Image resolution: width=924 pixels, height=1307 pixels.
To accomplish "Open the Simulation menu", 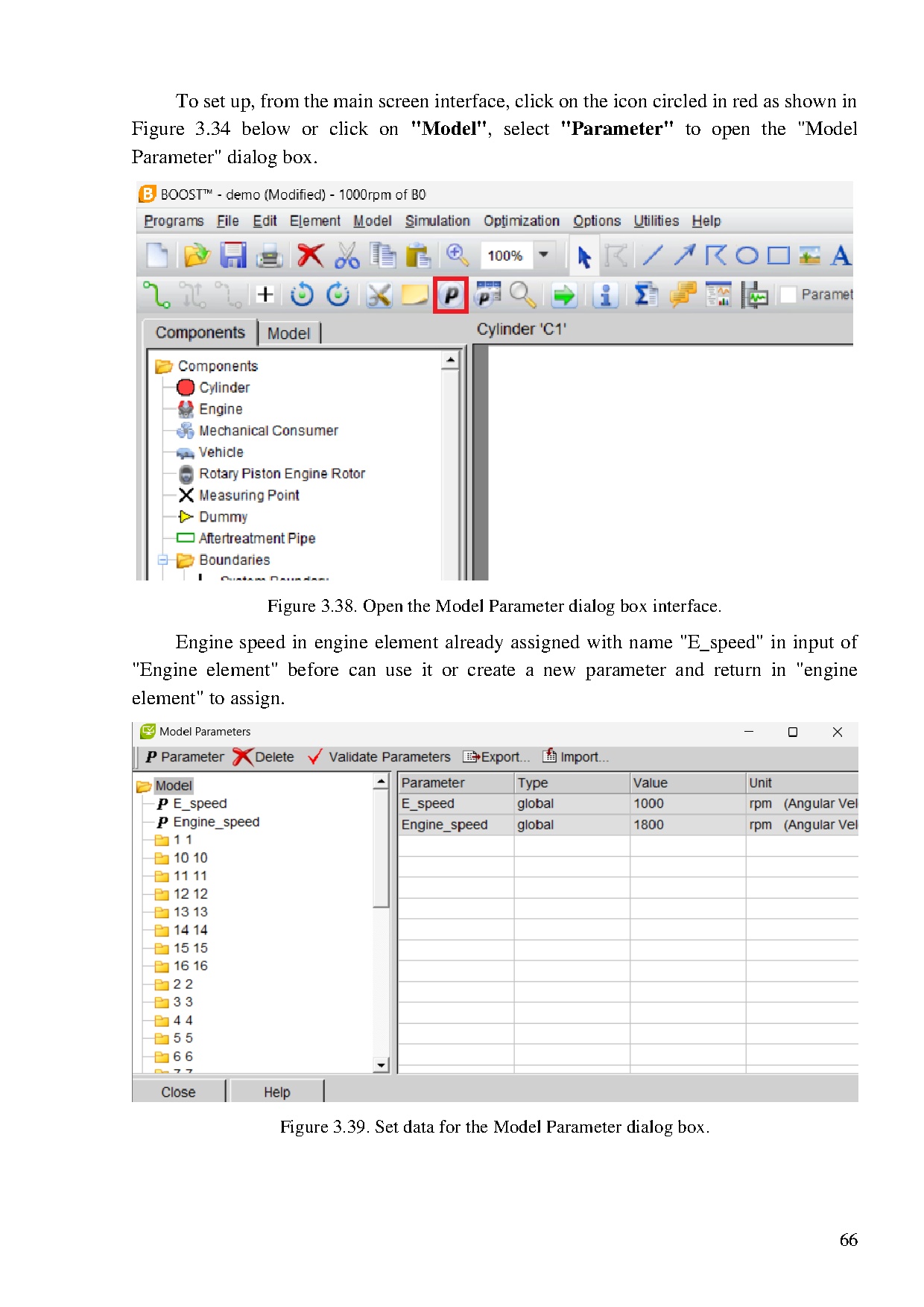I will (x=437, y=221).
